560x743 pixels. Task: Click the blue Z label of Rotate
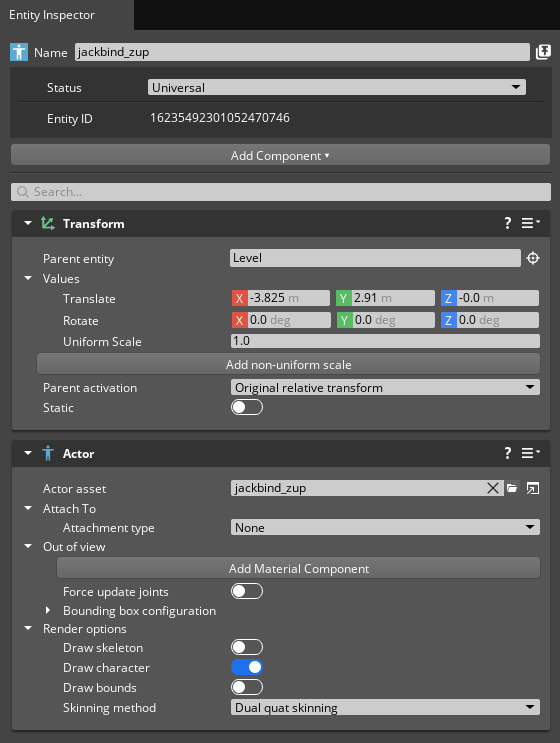pyautogui.click(x=448, y=320)
